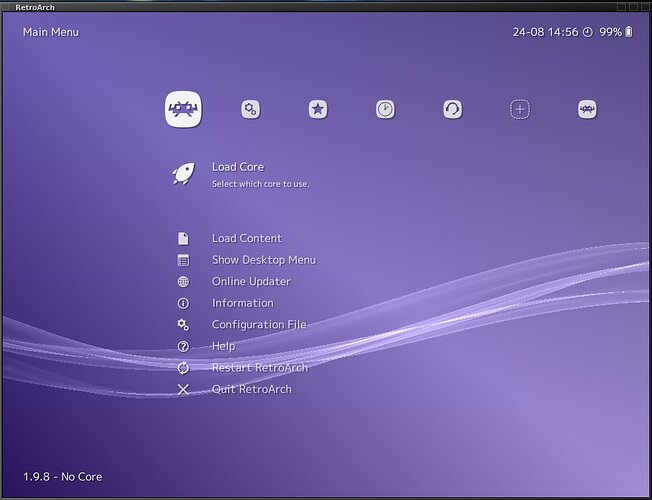Open the History clock tab icon

coord(385,109)
